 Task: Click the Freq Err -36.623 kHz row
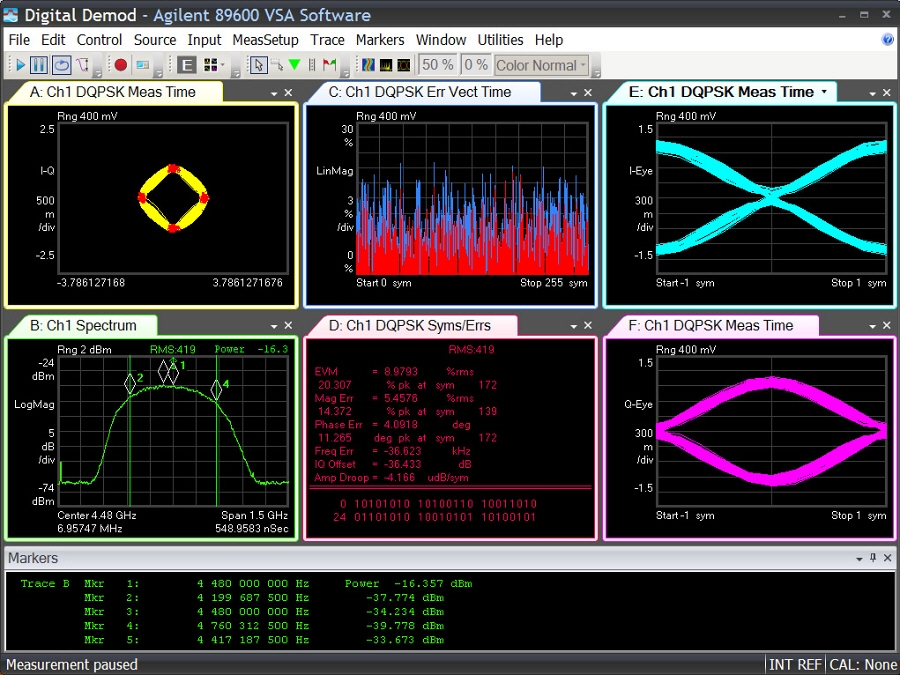click(393, 451)
